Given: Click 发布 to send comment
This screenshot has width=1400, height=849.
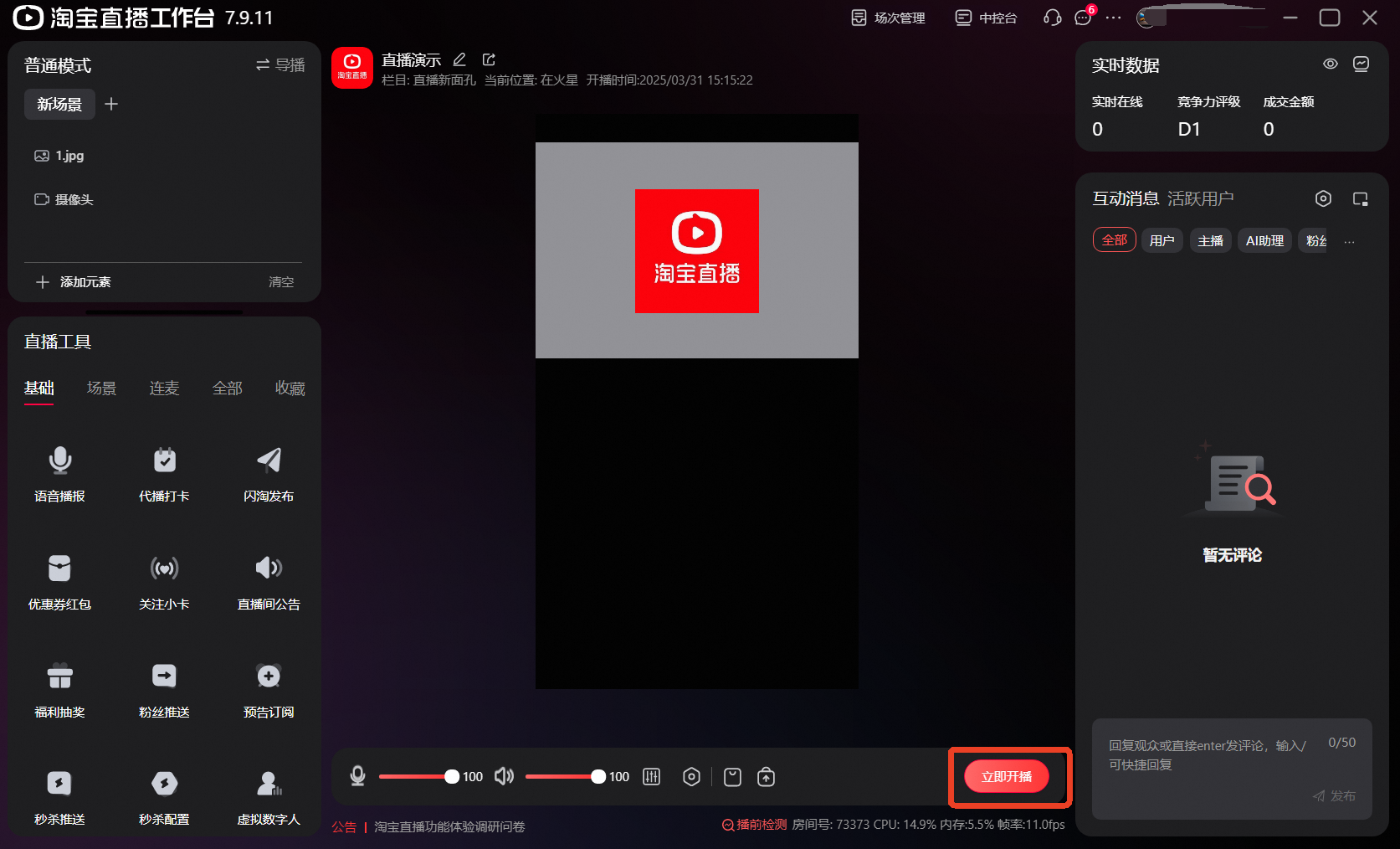Looking at the screenshot, I should pyautogui.click(x=1334, y=796).
